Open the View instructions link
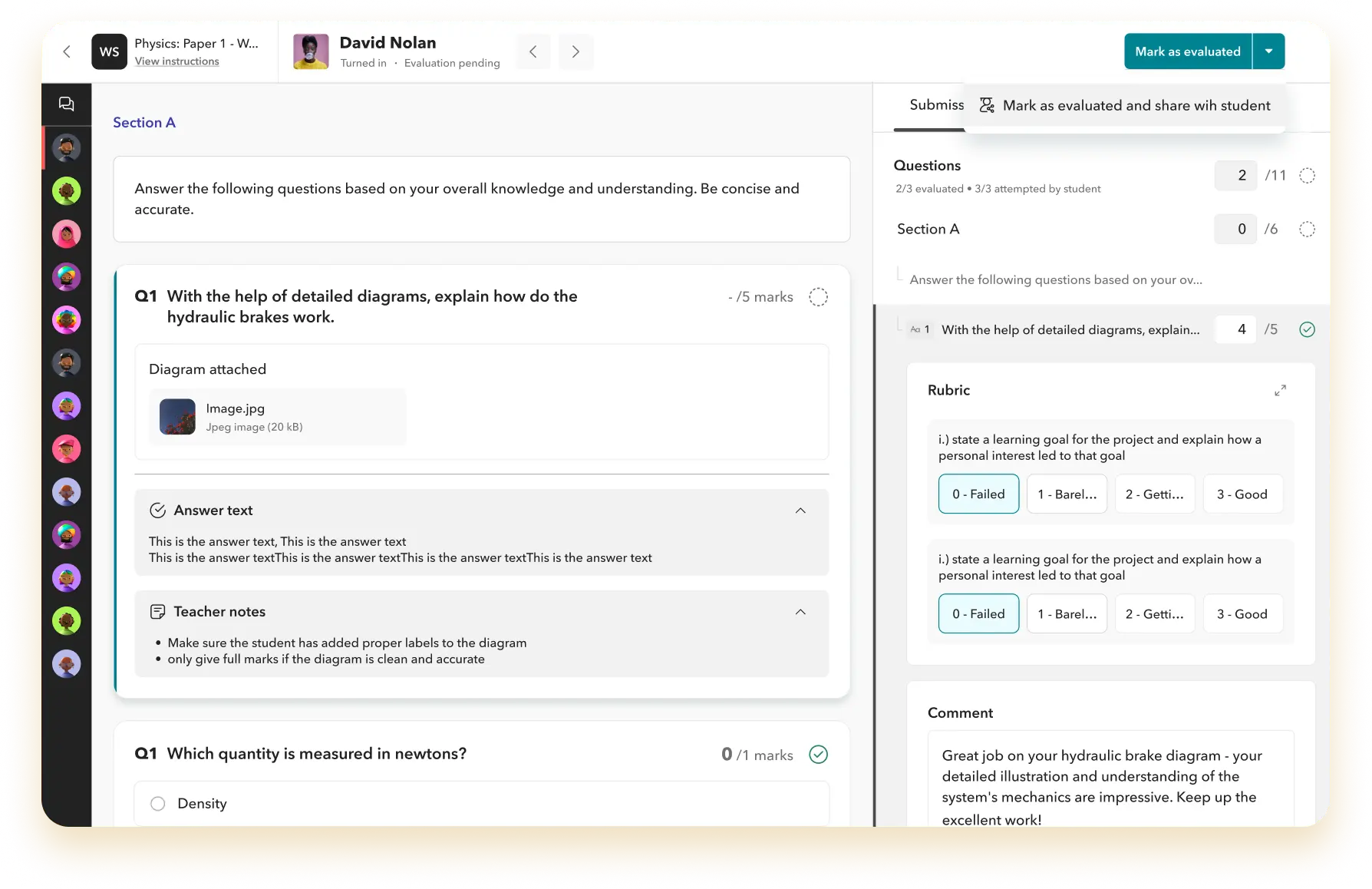The width and height of the screenshot is (1372, 889). tap(176, 61)
